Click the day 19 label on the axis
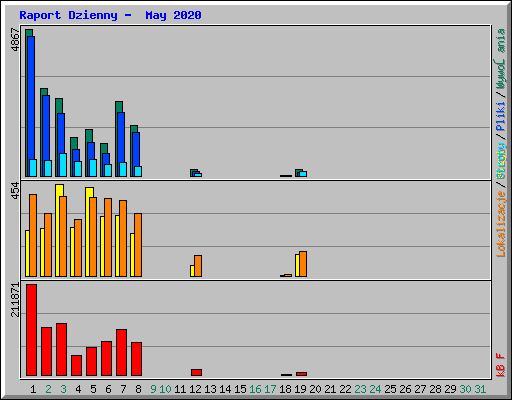 pyautogui.click(x=300, y=389)
